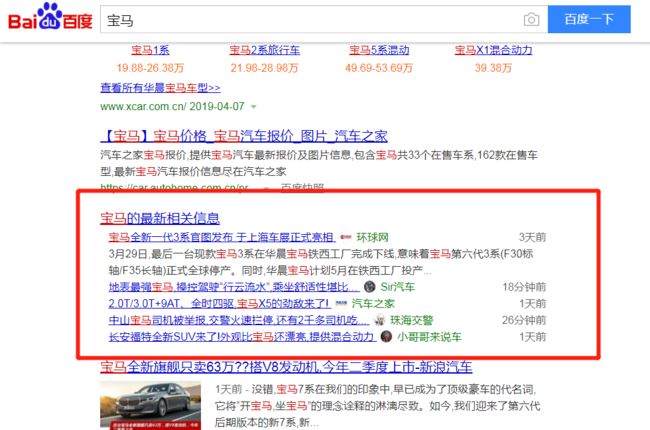650x430 pixels.
Task: Expand the dropdown arrow beside www.xcar.com.cn date
Action: point(253,107)
